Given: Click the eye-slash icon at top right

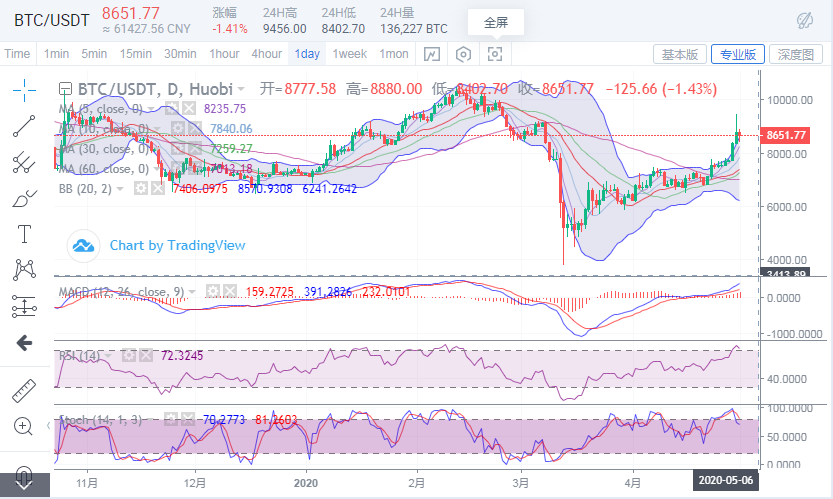Looking at the screenshot, I should [x=805, y=21].
